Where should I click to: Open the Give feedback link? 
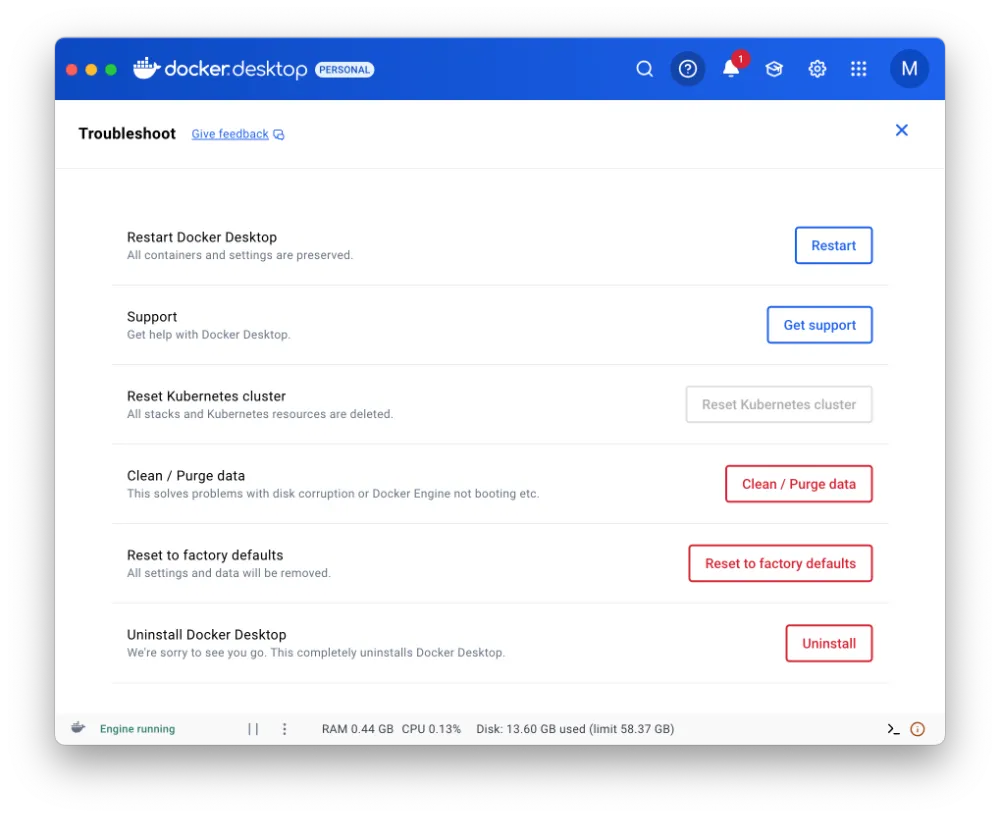[x=230, y=134]
